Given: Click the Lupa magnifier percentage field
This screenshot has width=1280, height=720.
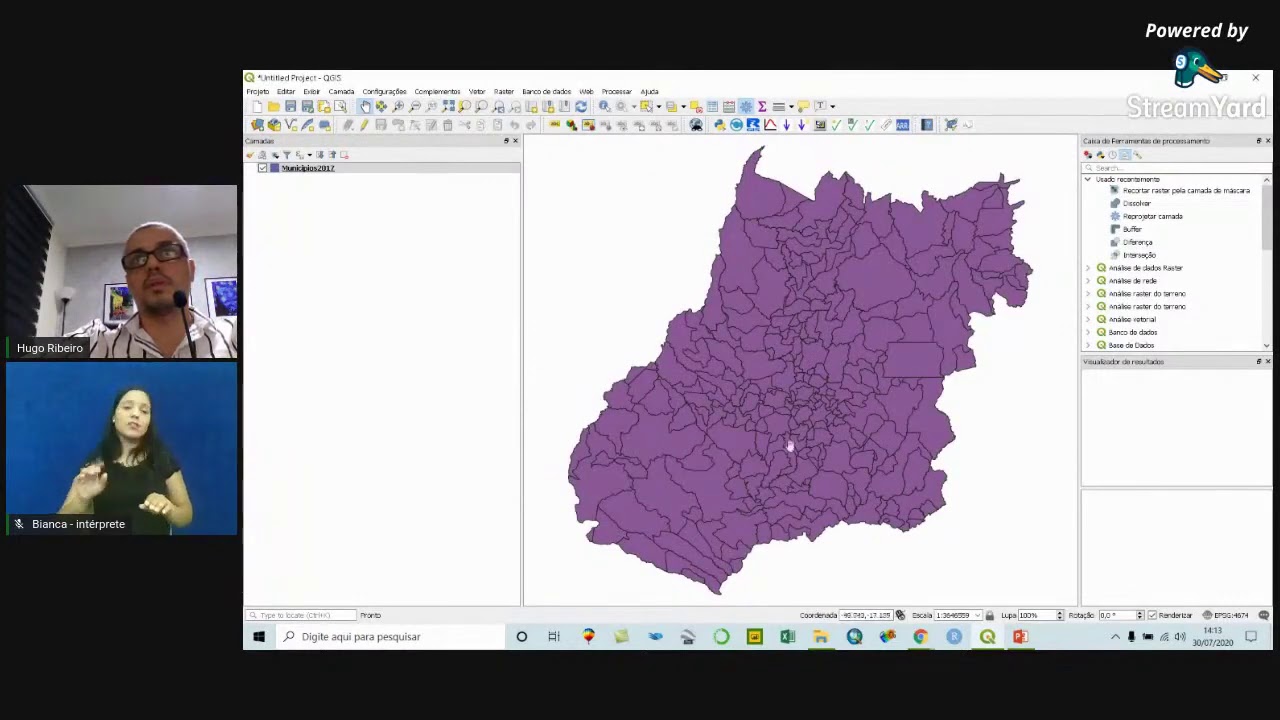Looking at the screenshot, I should (x=1040, y=615).
